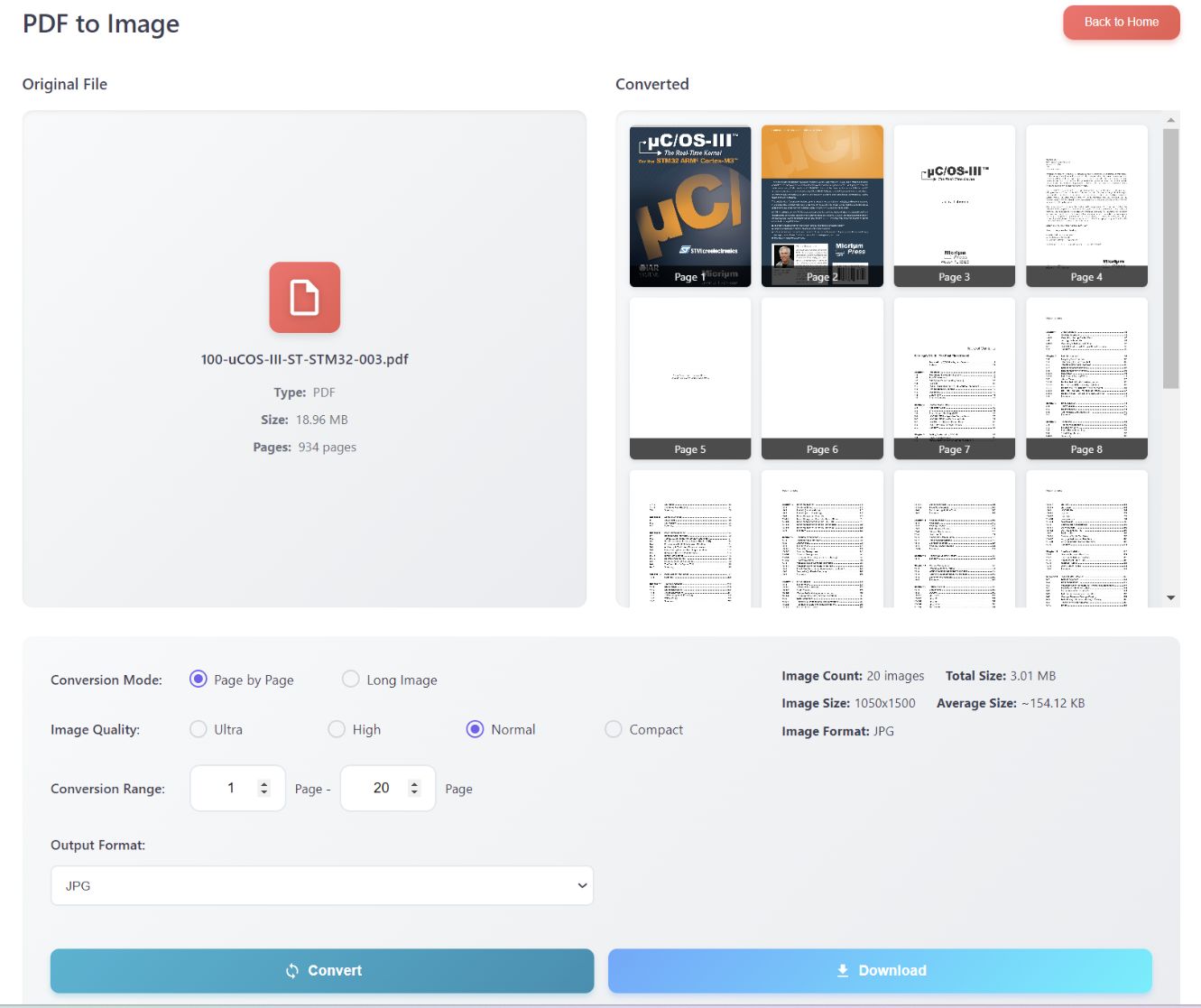
Task: Click the Convert button
Action: [x=322, y=971]
